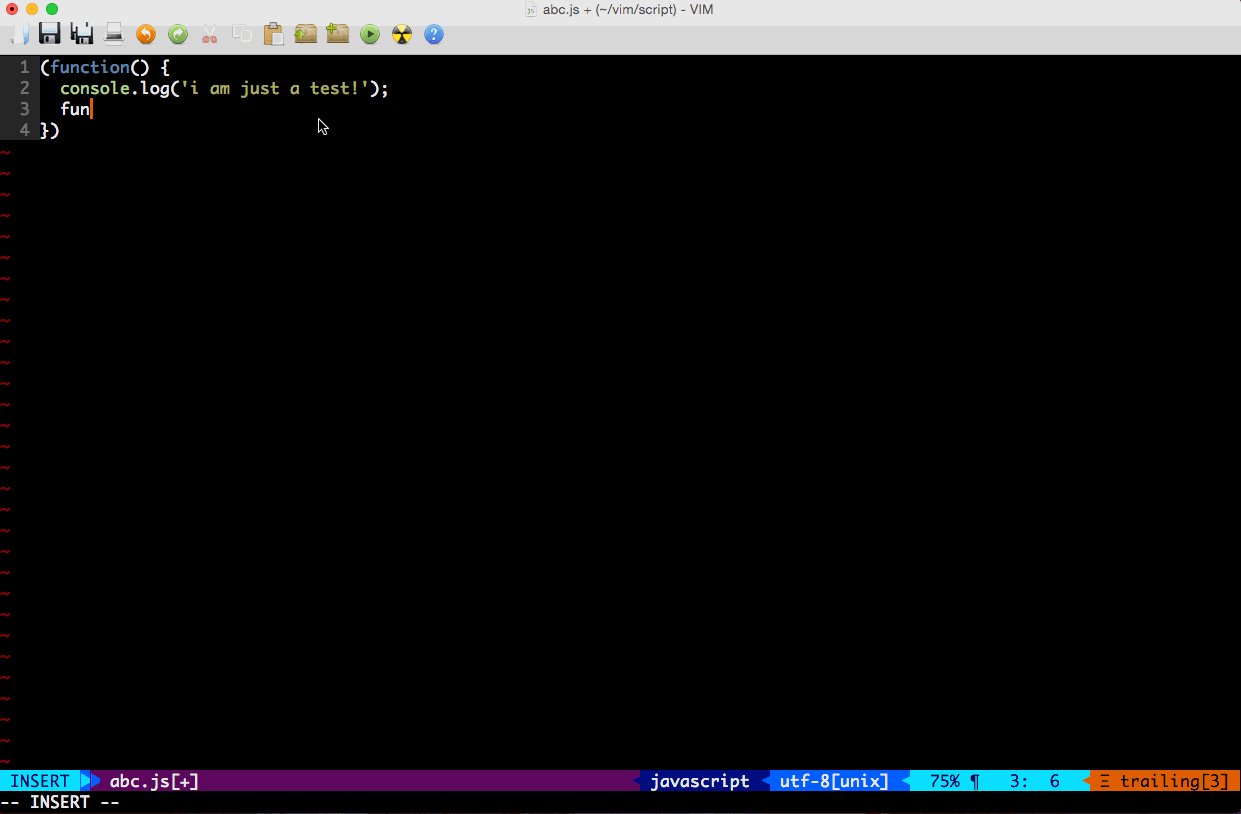Click the Open file toolbar icon
Image resolution: width=1241 pixels, height=814 pixels.
[x=19, y=35]
